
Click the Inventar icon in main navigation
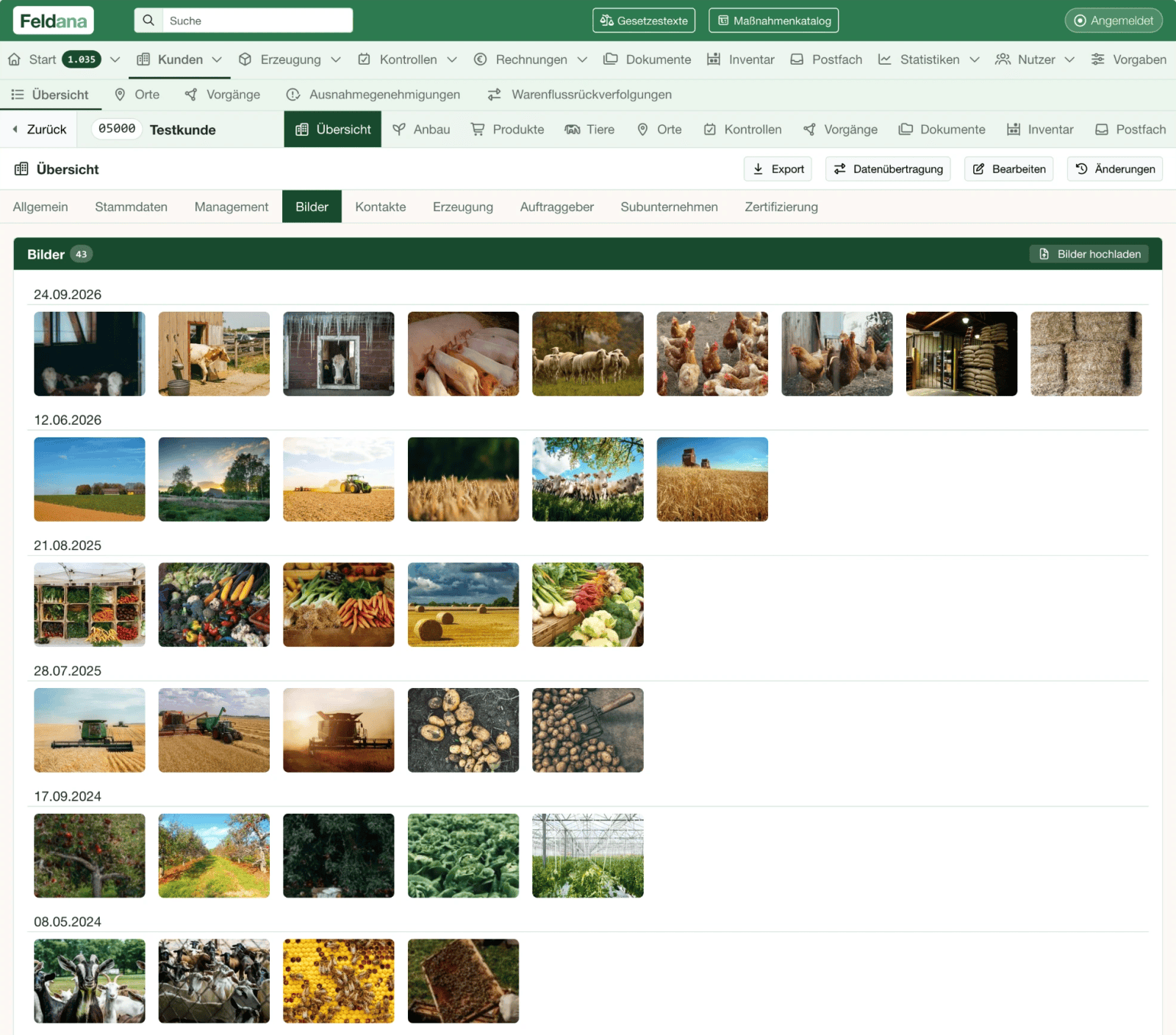pyautogui.click(x=714, y=60)
